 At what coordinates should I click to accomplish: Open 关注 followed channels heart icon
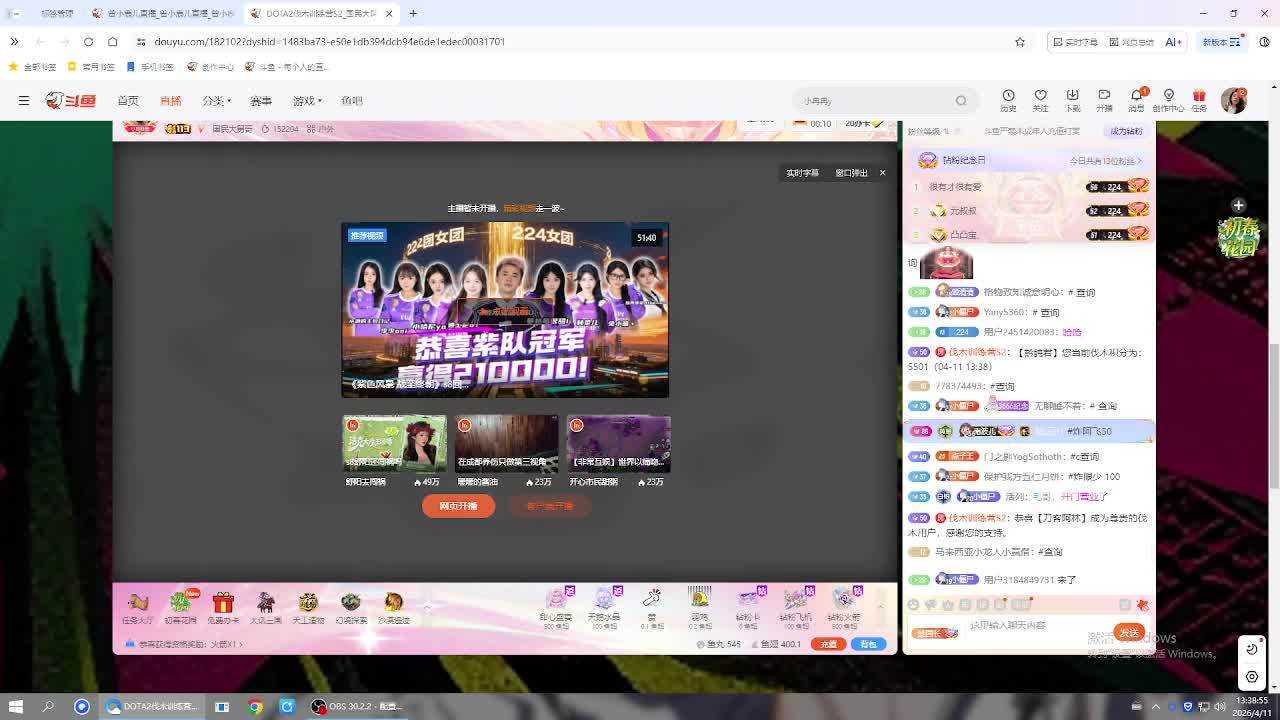[x=1040, y=100]
